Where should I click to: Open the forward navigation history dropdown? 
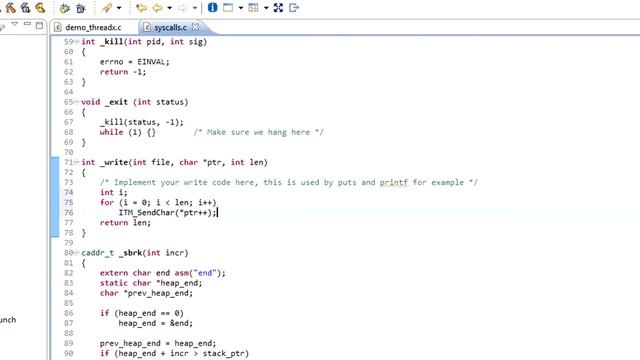[195, 8]
